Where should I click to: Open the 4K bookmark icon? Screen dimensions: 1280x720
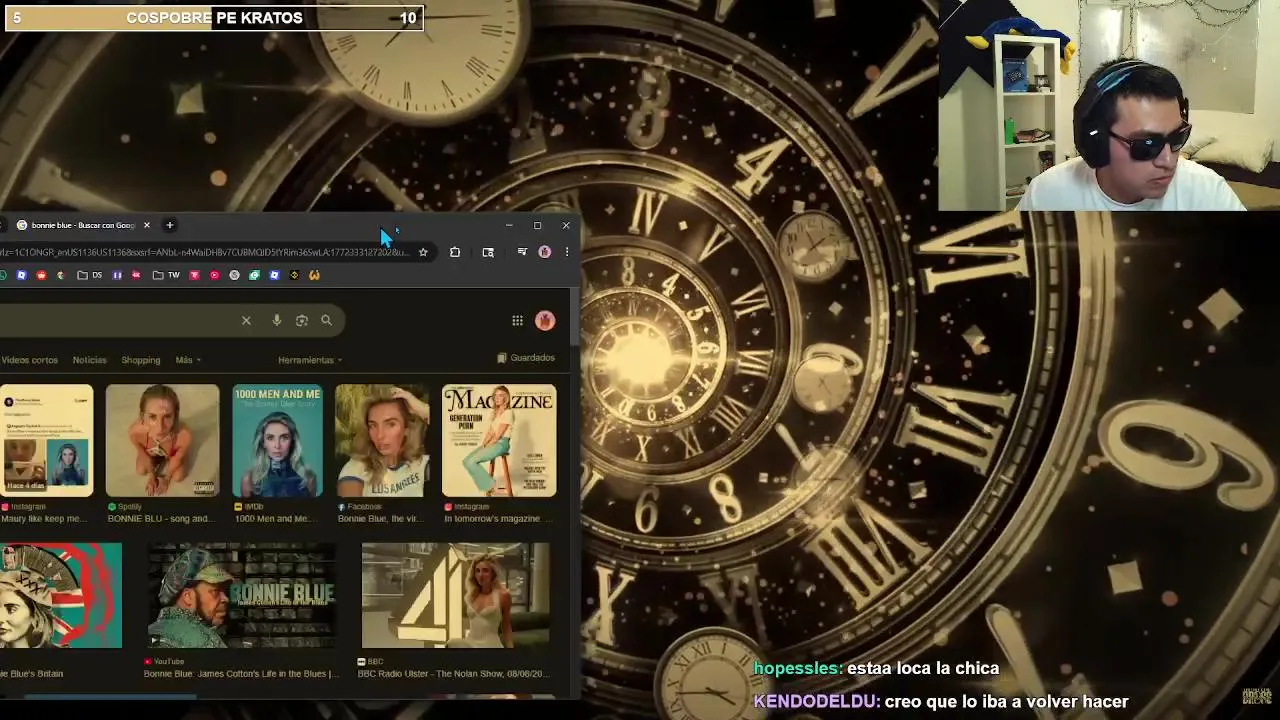[x=136, y=275]
